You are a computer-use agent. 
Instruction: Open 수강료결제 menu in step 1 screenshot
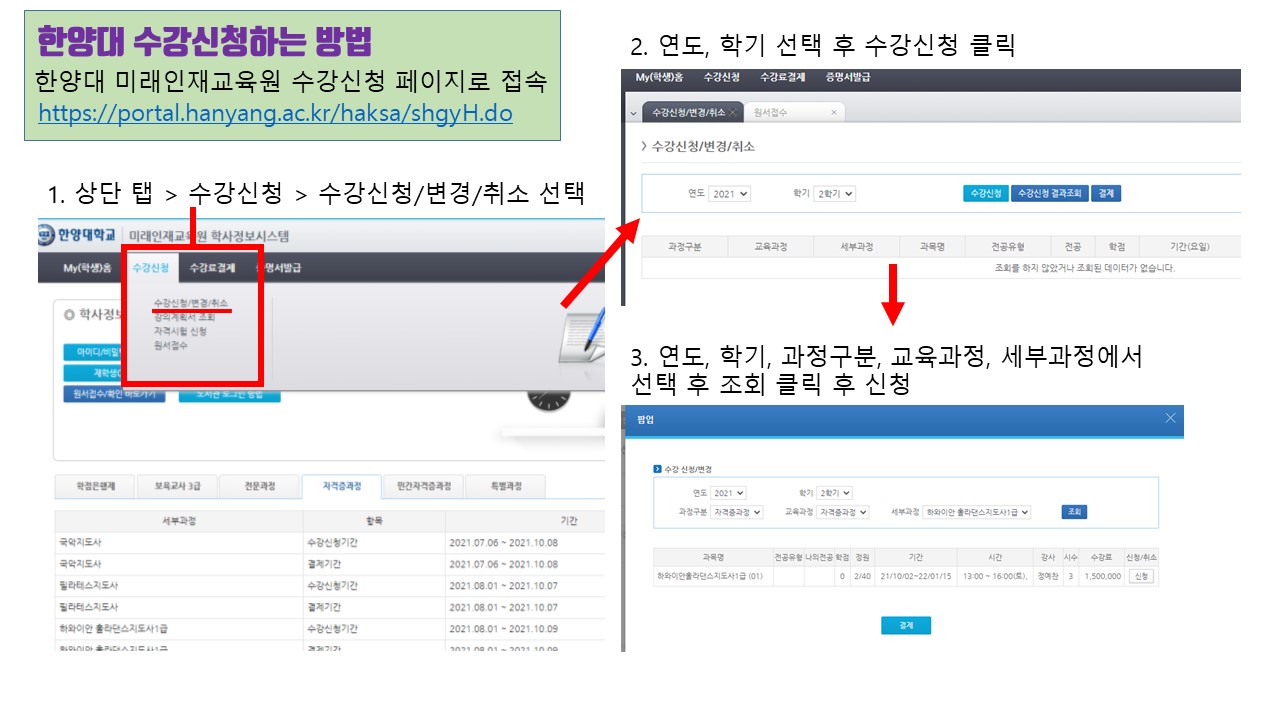point(212,268)
